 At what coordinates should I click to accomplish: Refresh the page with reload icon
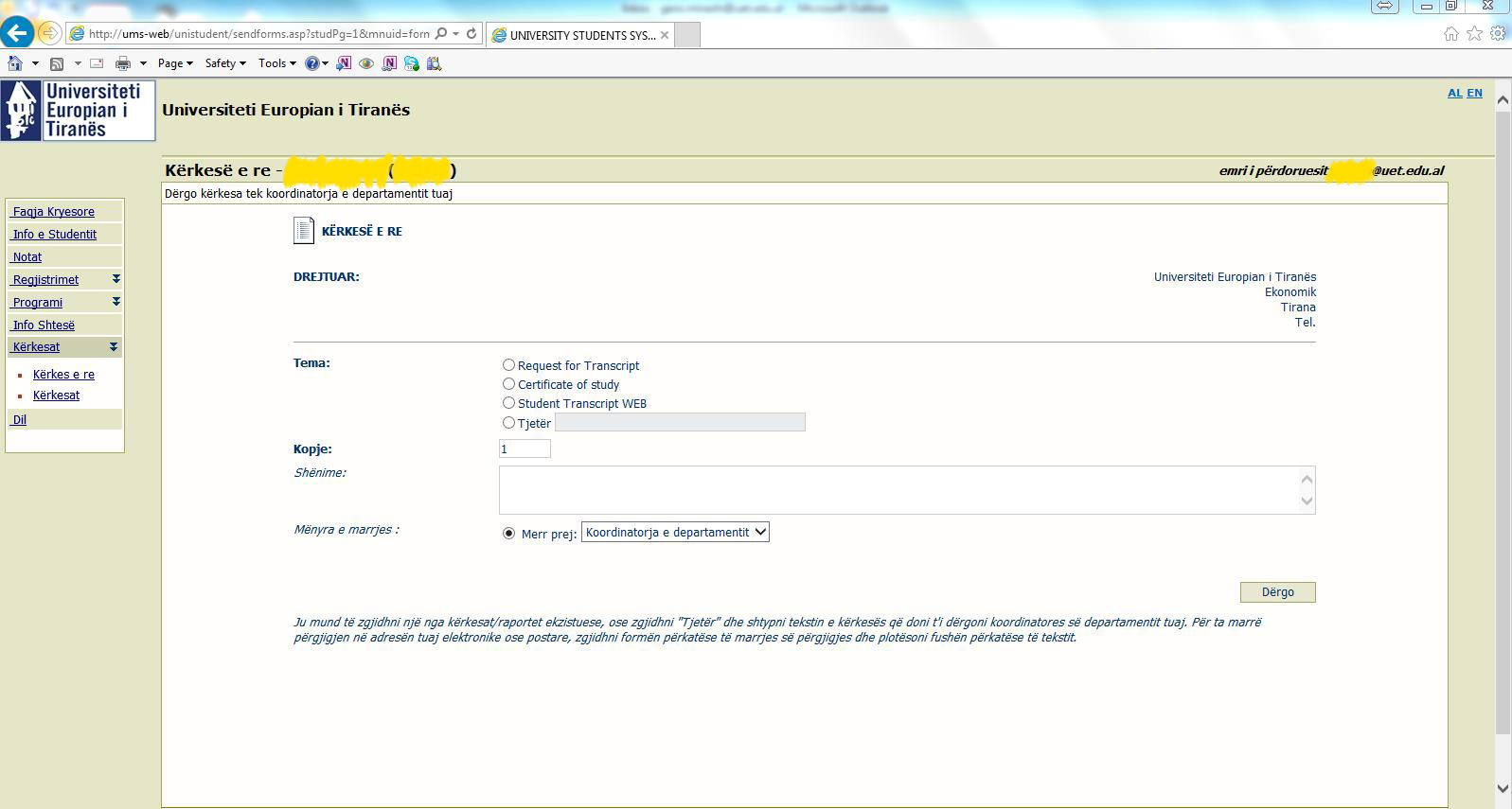(471, 34)
